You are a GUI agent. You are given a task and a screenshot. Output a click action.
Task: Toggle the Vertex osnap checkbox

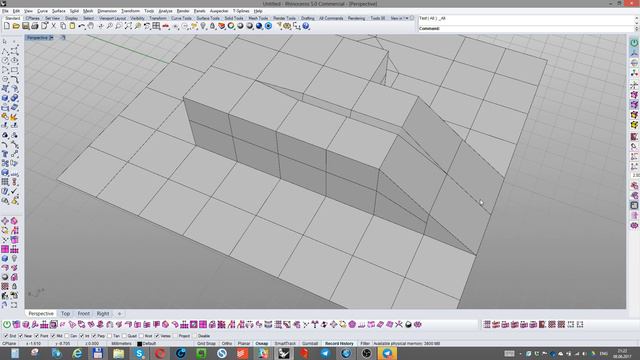tap(157, 336)
